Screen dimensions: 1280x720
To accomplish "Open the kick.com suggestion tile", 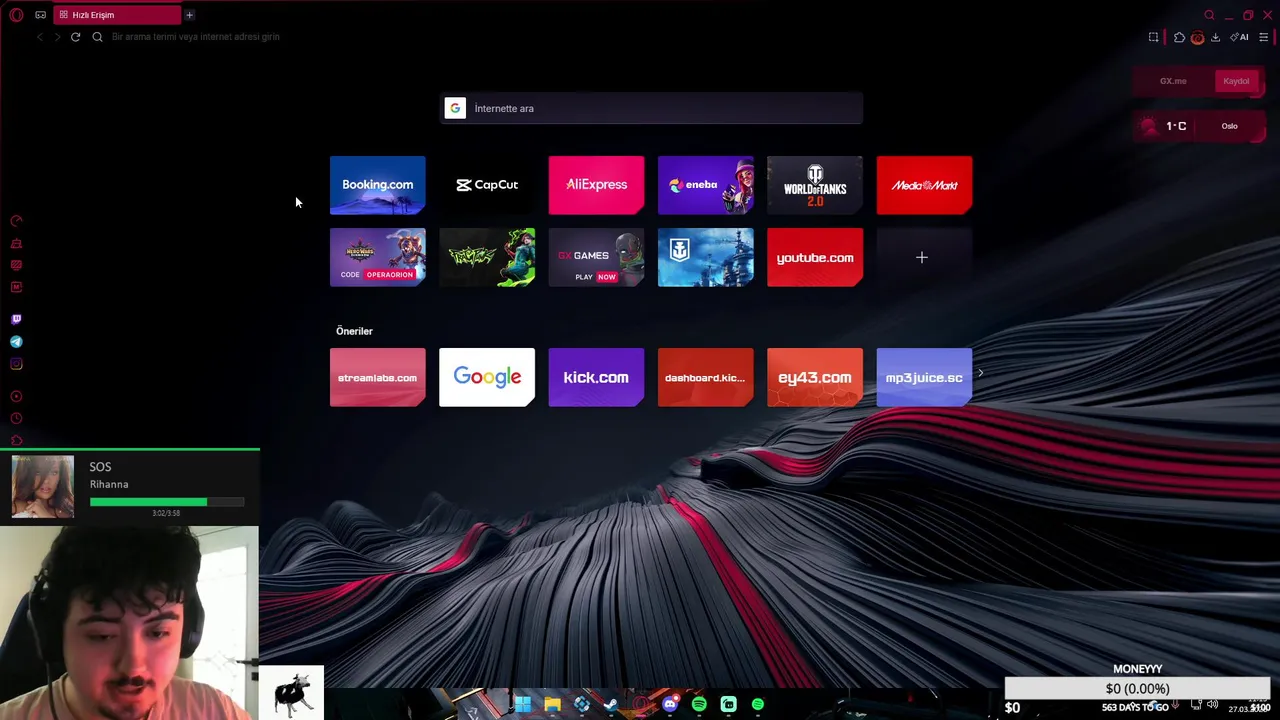I will click(x=596, y=377).
